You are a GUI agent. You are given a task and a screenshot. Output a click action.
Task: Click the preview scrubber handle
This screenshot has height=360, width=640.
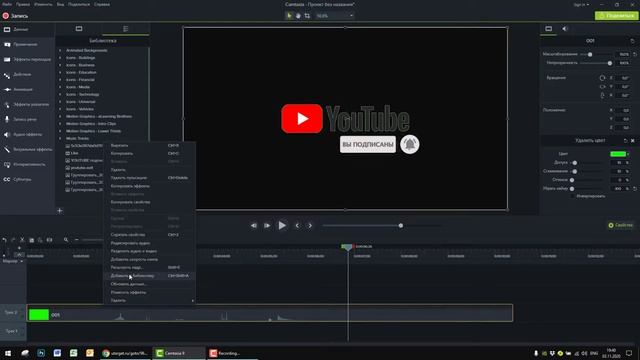(x=401, y=225)
